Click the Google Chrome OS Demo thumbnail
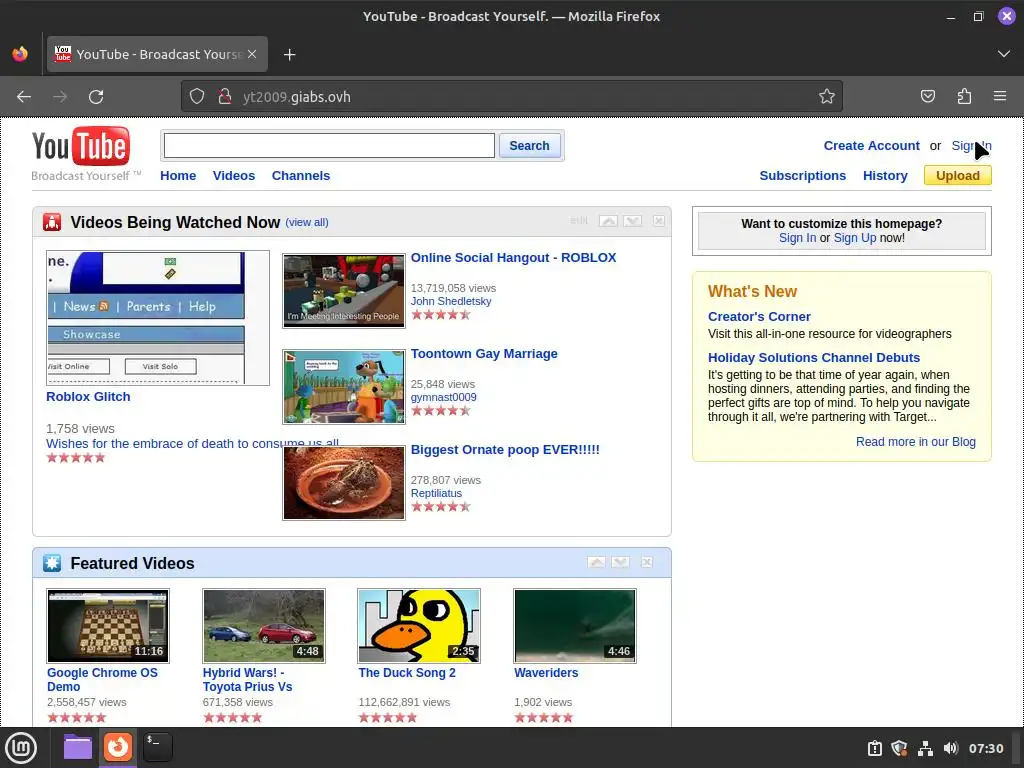Screen dimensions: 1024x768 [x=108, y=626]
